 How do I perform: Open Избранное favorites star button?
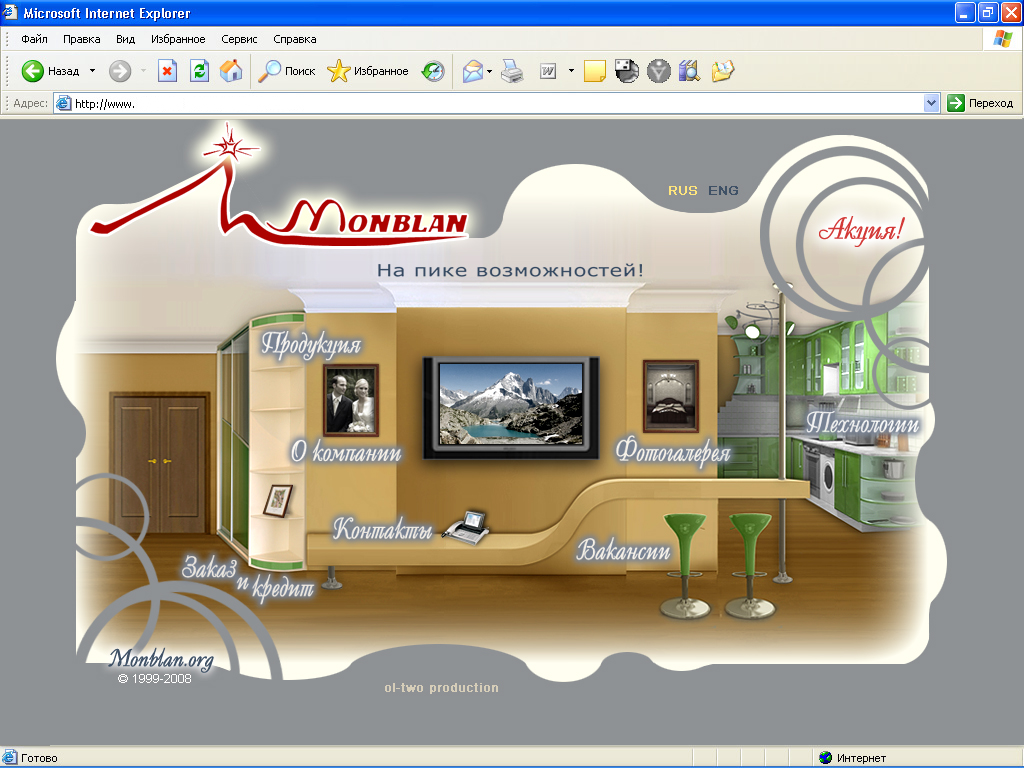click(x=367, y=71)
